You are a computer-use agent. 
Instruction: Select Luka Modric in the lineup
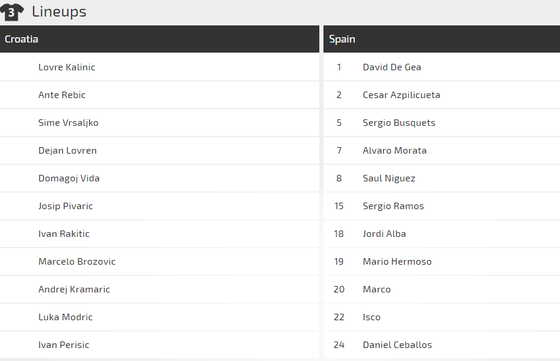click(65, 317)
